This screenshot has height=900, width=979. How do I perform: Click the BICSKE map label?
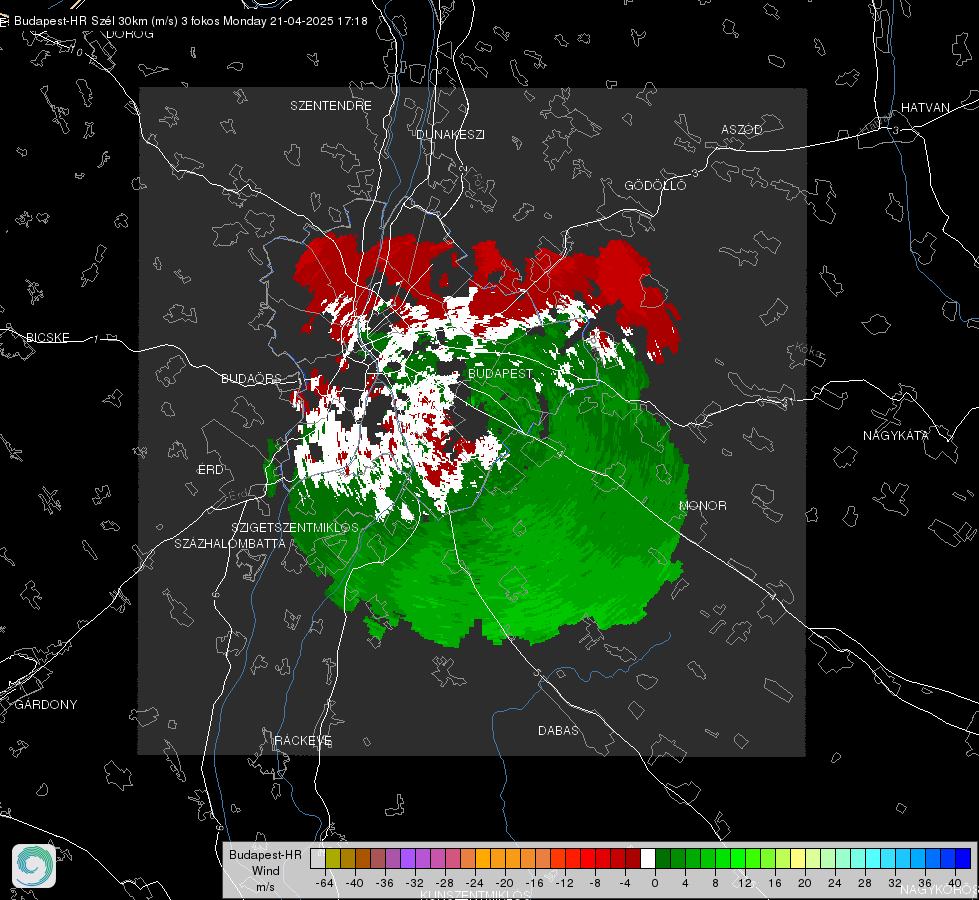point(48,338)
